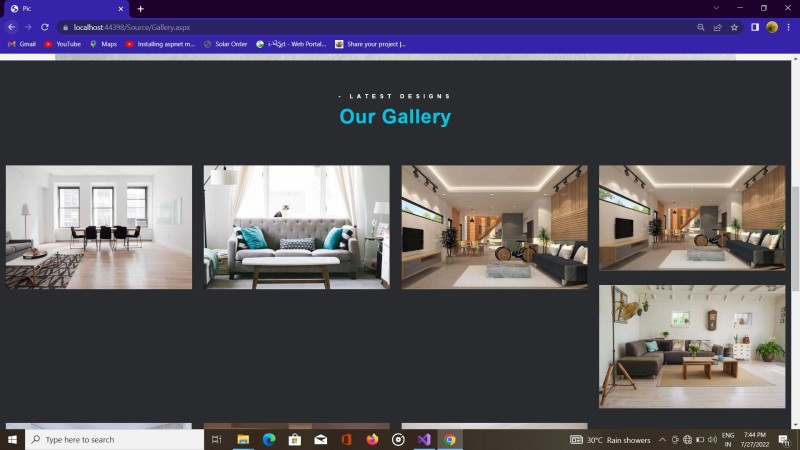Image resolution: width=800 pixels, height=450 pixels.
Task: Click the browser forward arrow
Action: coord(28,27)
